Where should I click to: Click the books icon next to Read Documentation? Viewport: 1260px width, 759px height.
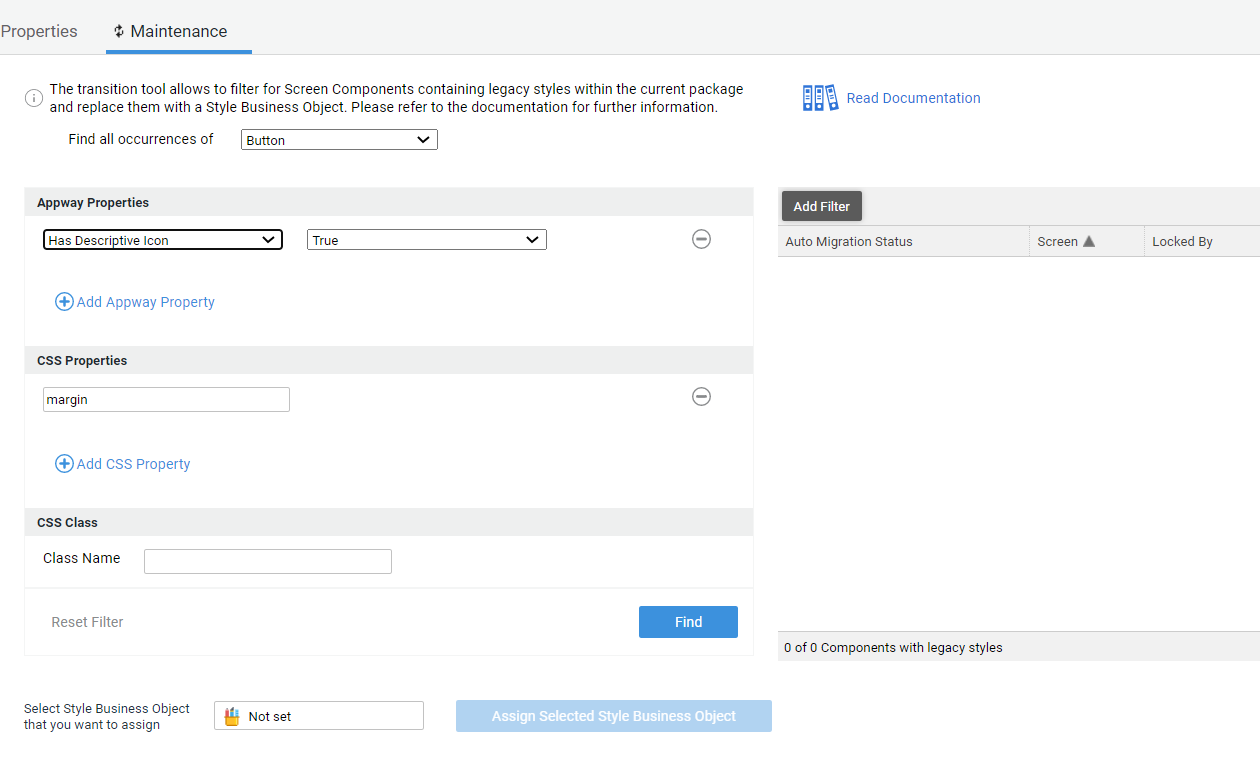coord(819,97)
